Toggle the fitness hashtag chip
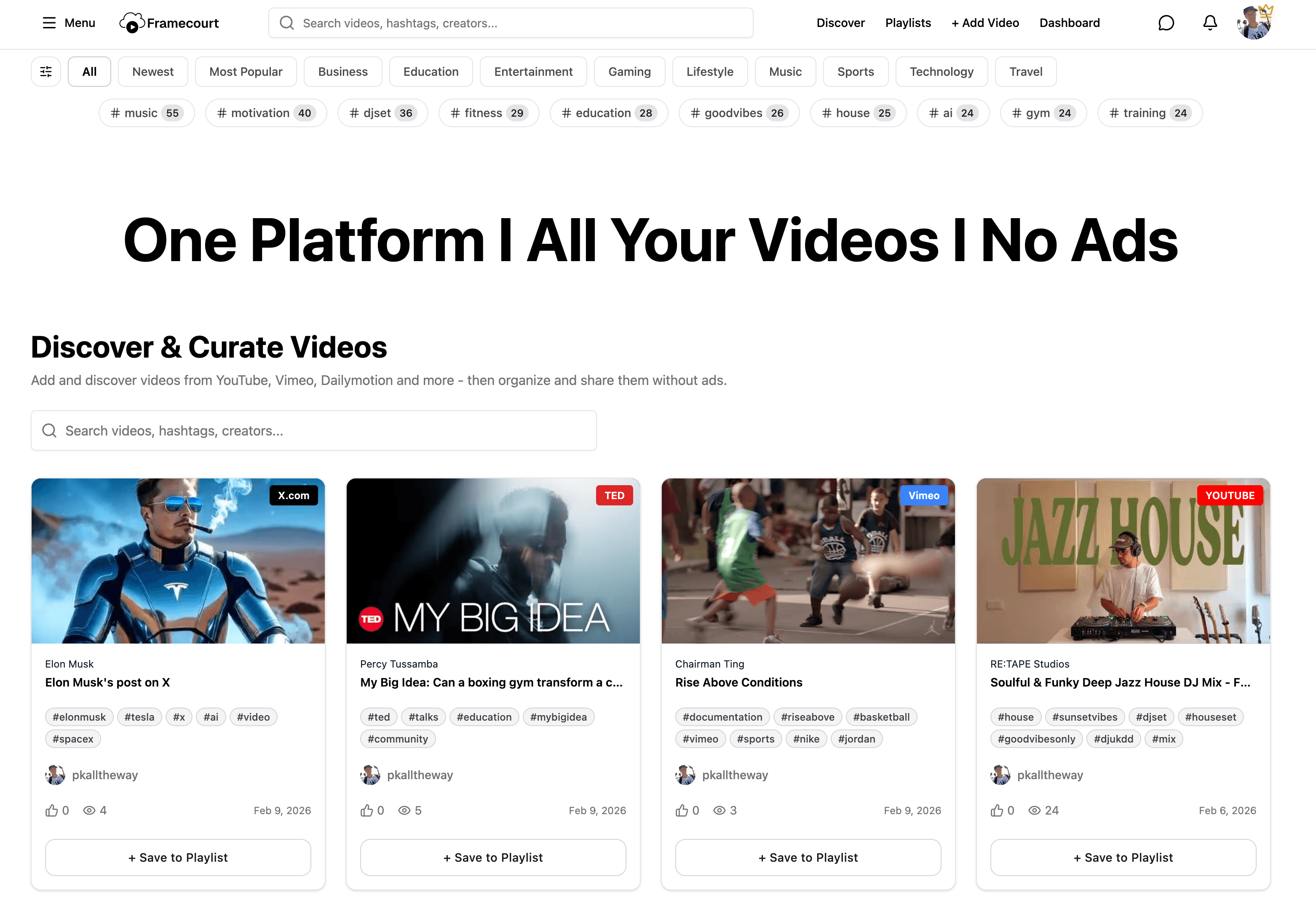1316x903 pixels. 488,112
